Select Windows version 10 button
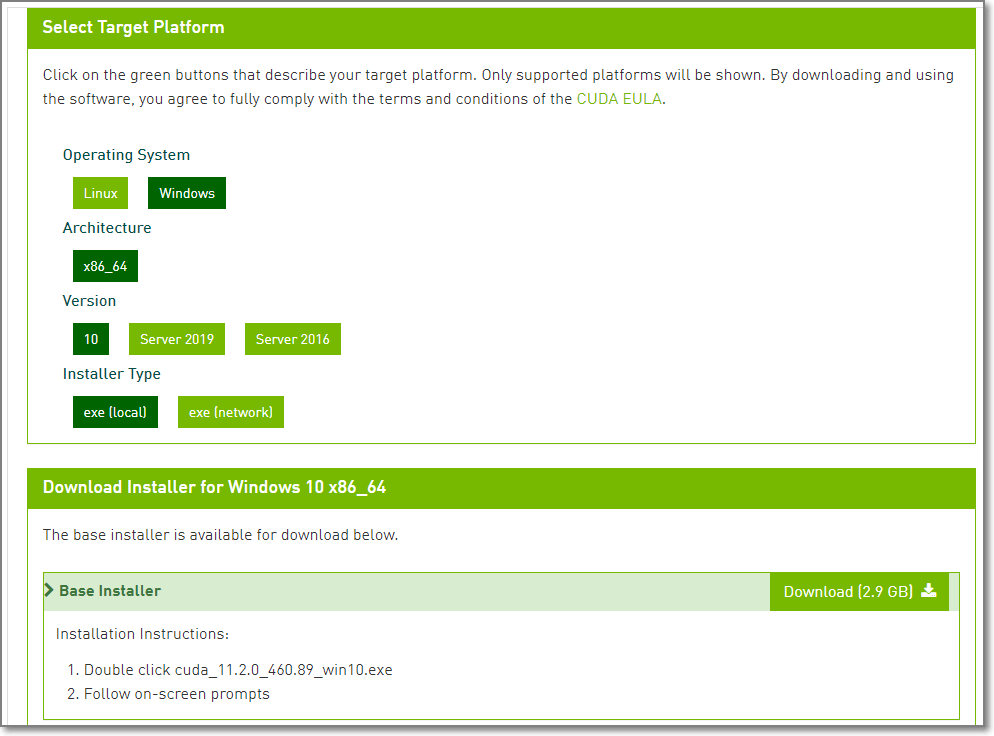 point(91,339)
